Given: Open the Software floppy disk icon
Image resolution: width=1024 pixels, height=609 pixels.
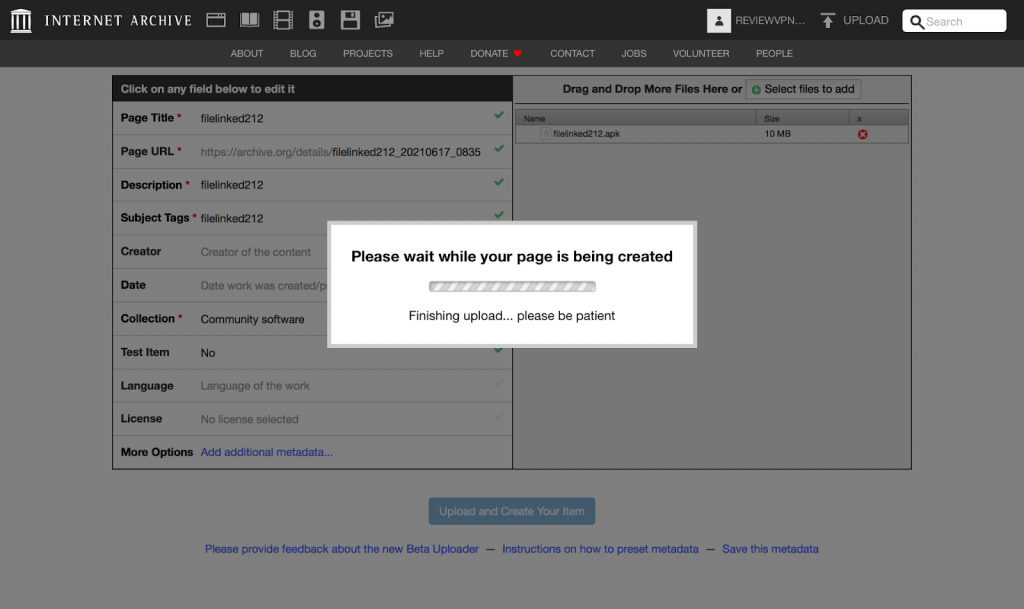Looking at the screenshot, I should (x=350, y=20).
